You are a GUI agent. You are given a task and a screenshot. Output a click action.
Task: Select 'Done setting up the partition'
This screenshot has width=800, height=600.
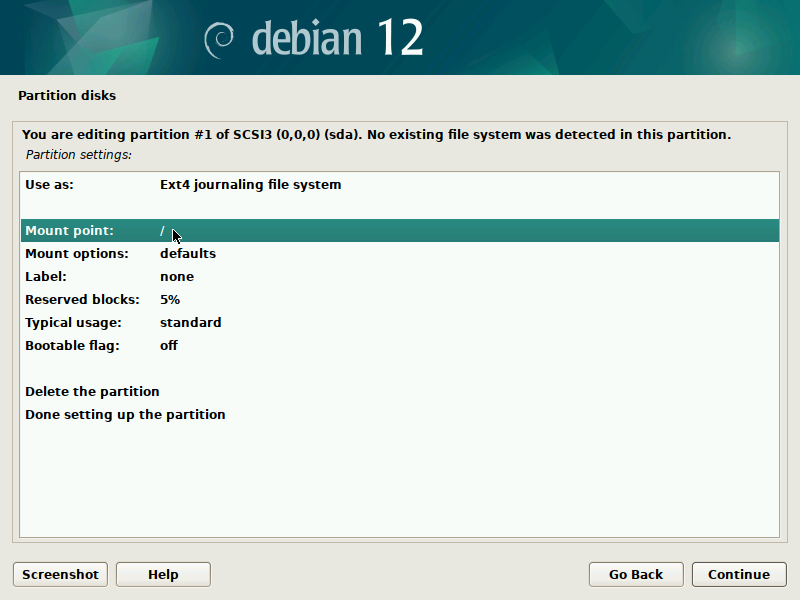(400, 414)
